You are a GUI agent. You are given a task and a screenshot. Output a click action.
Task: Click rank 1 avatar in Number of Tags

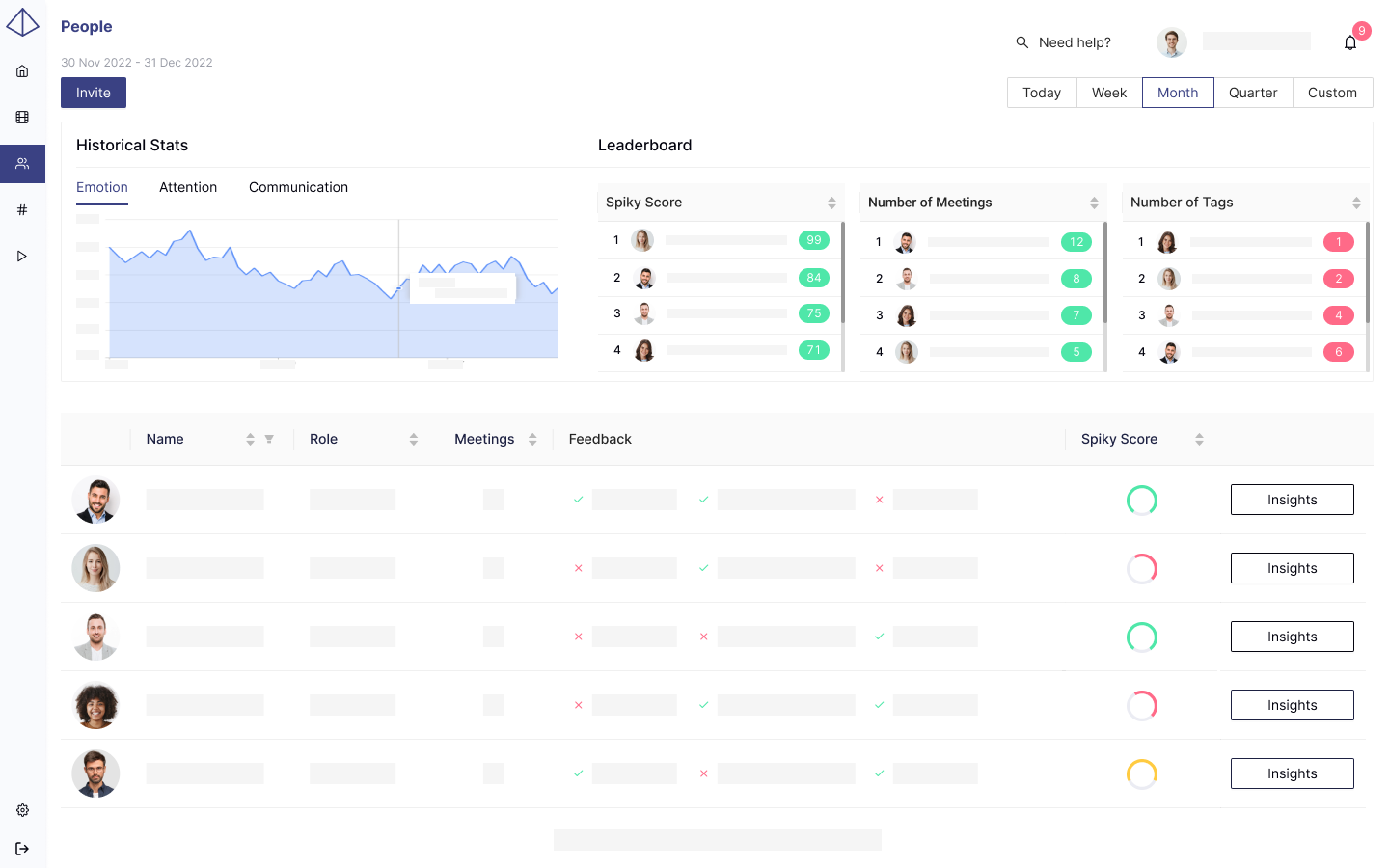1167,242
